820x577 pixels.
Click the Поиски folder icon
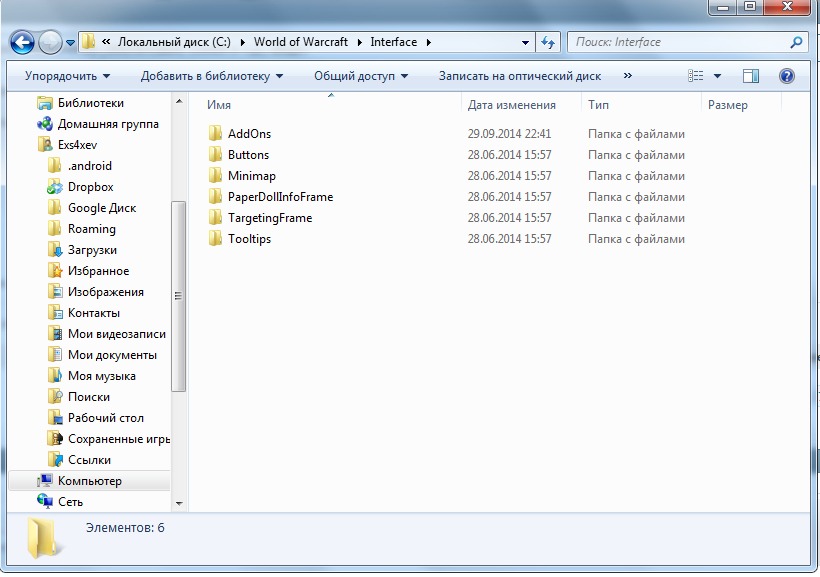tap(54, 397)
